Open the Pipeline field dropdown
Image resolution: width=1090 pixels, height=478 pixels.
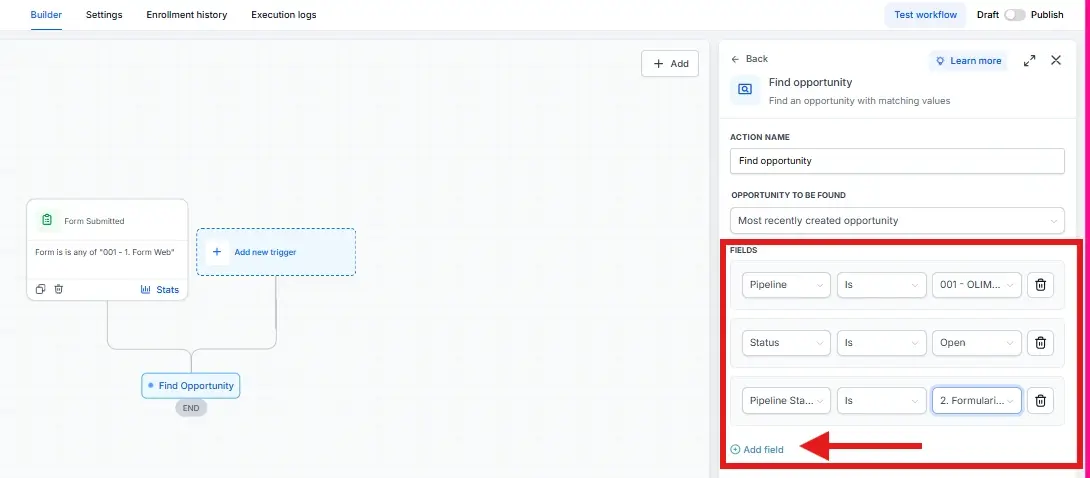click(786, 285)
